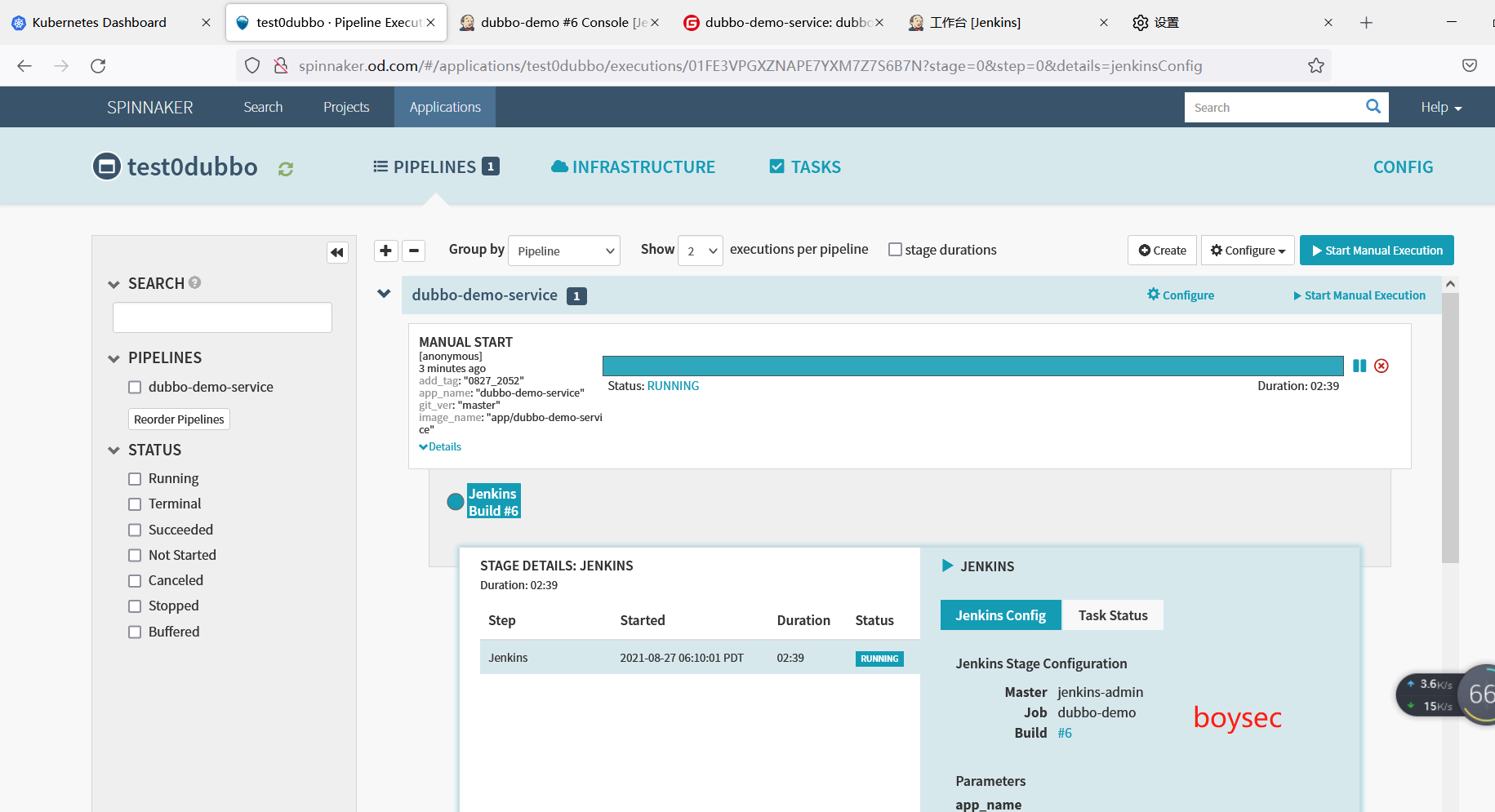
Task: Click the search magnifier icon in Spinnaker header
Action: tap(1373, 106)
